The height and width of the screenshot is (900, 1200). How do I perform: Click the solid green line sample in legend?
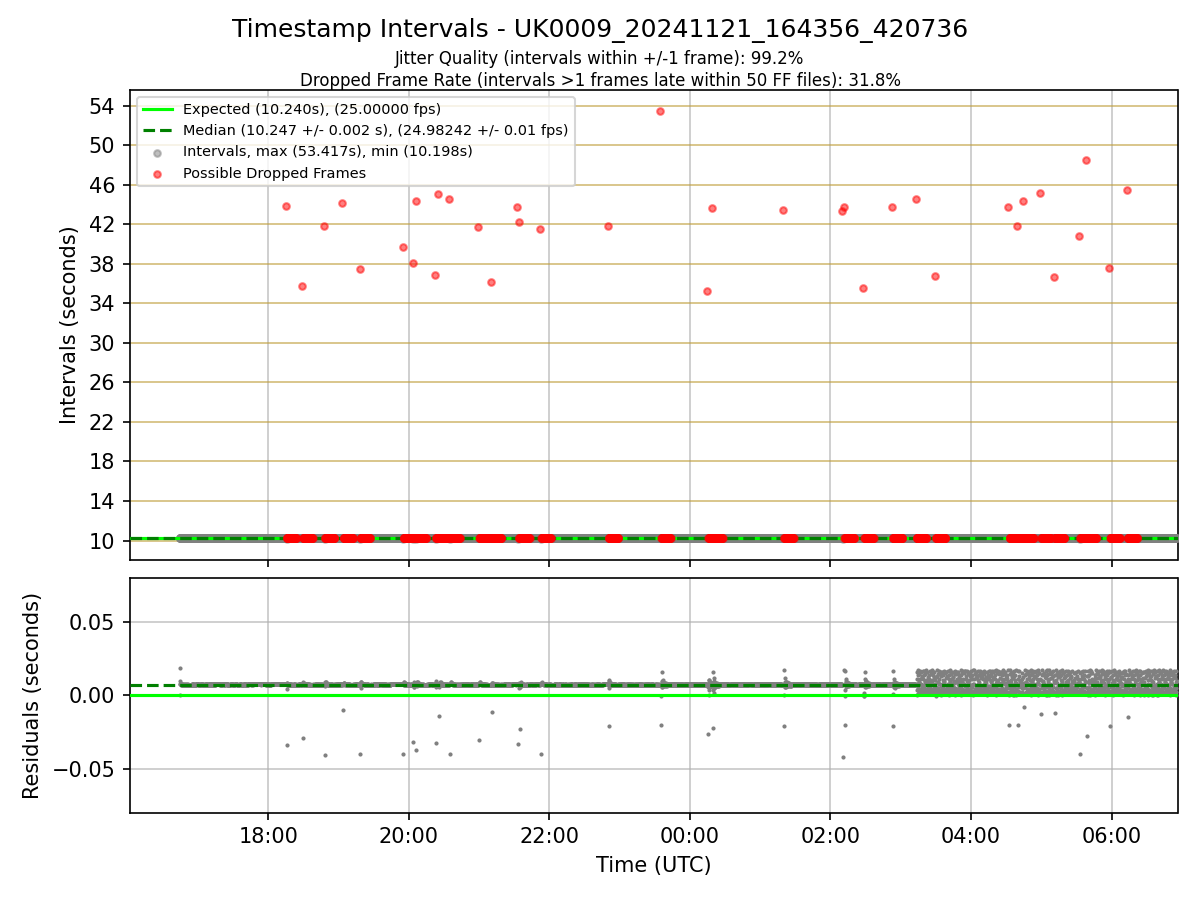tap(158, 109)
